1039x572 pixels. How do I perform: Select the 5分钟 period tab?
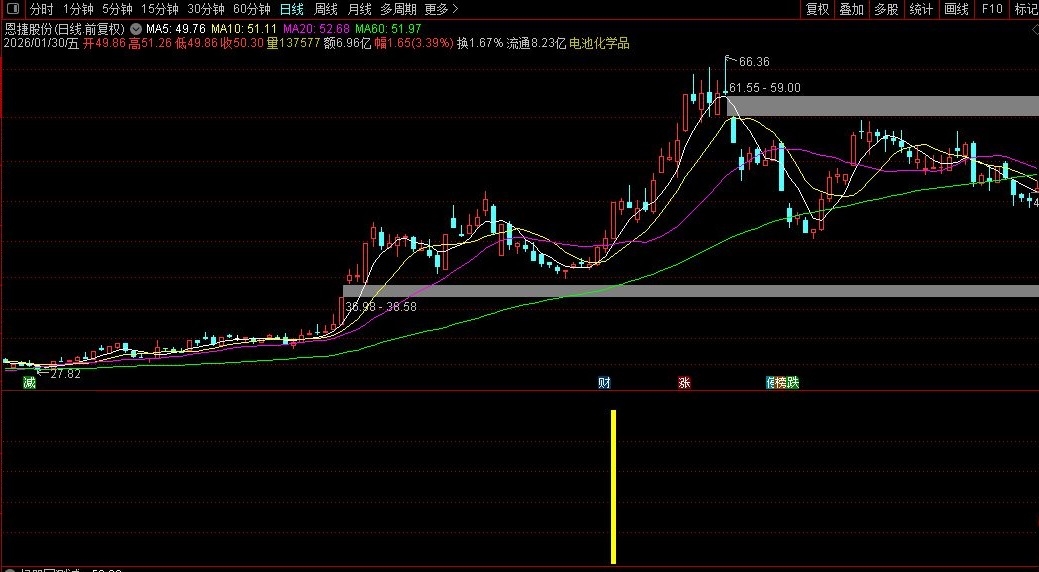(117, 9)
